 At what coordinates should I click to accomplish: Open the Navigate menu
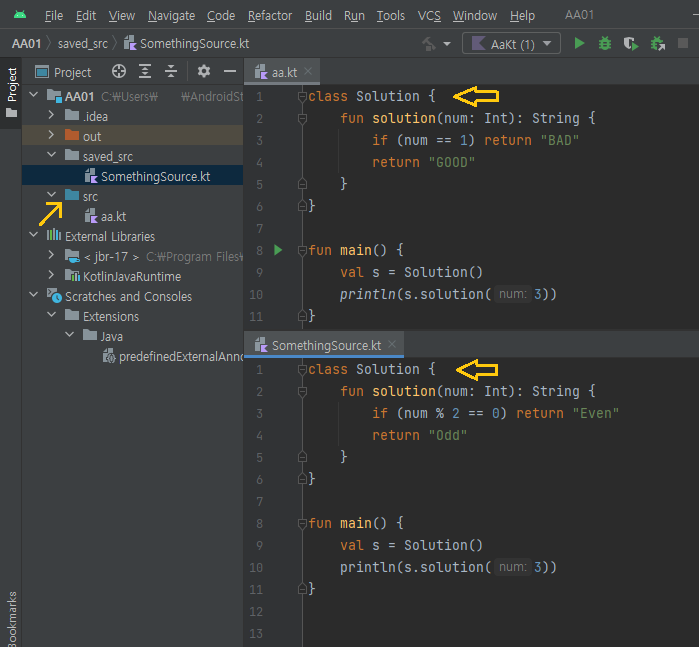(x=171, y=16)
